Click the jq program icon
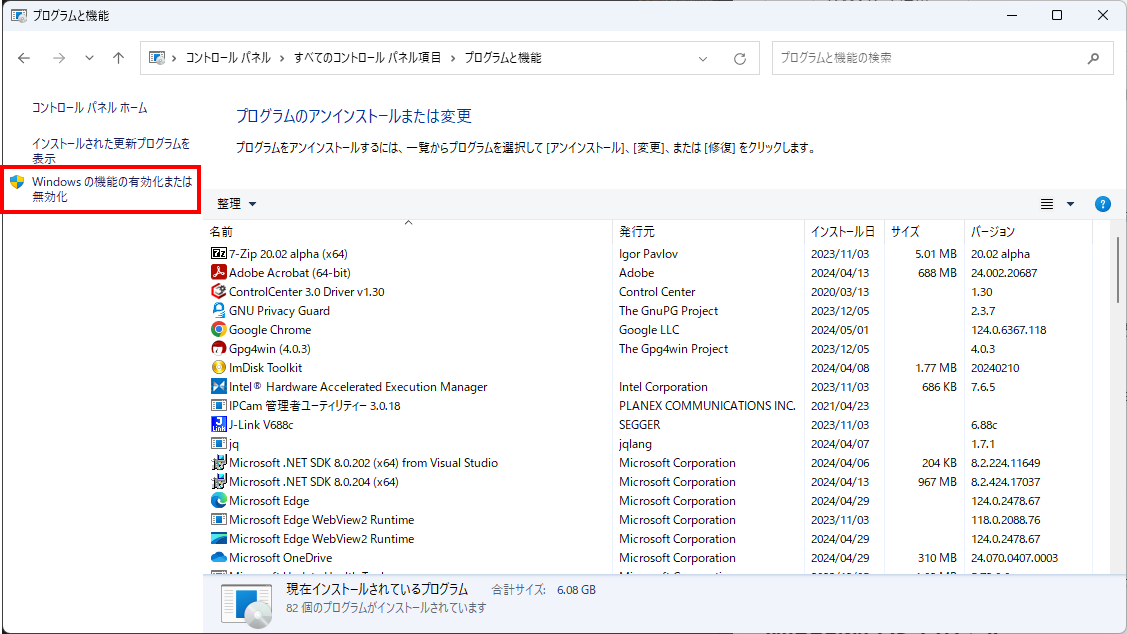1127x634 pixels. pos(218,444)
